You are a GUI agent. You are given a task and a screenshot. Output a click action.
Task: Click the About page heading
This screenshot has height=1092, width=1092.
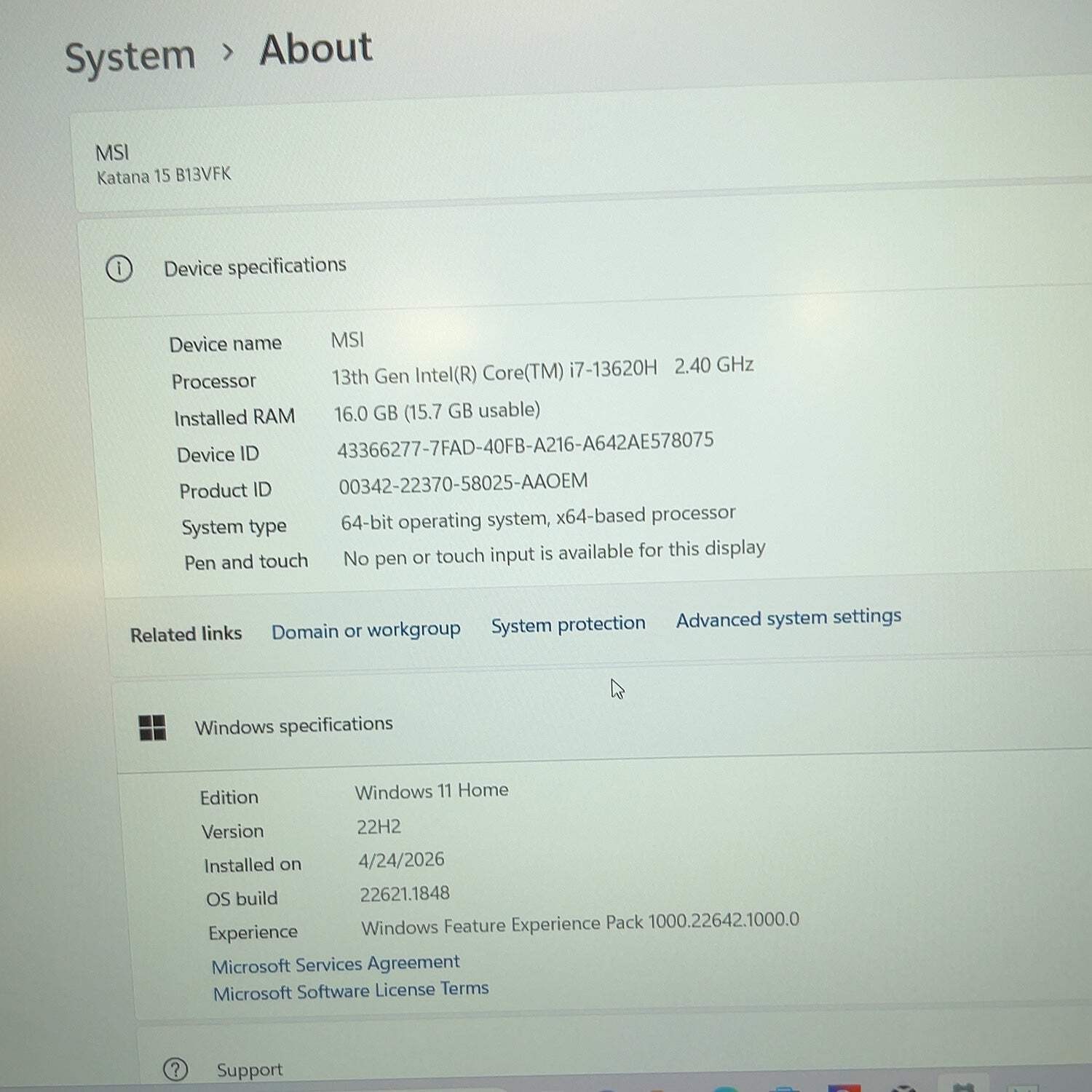coord(316,49)
